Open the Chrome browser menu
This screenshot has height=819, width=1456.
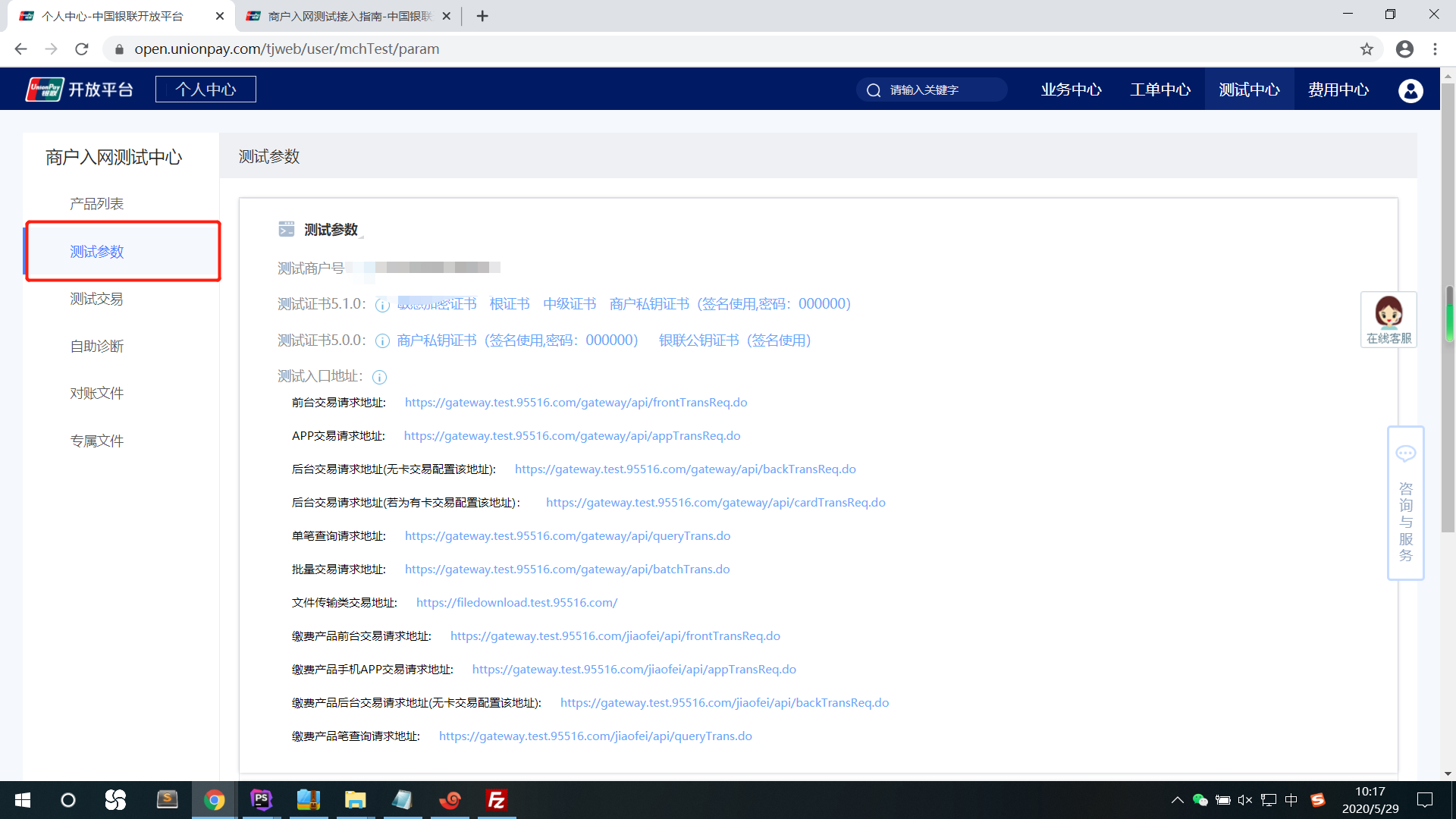click(x=1434, y=49)
